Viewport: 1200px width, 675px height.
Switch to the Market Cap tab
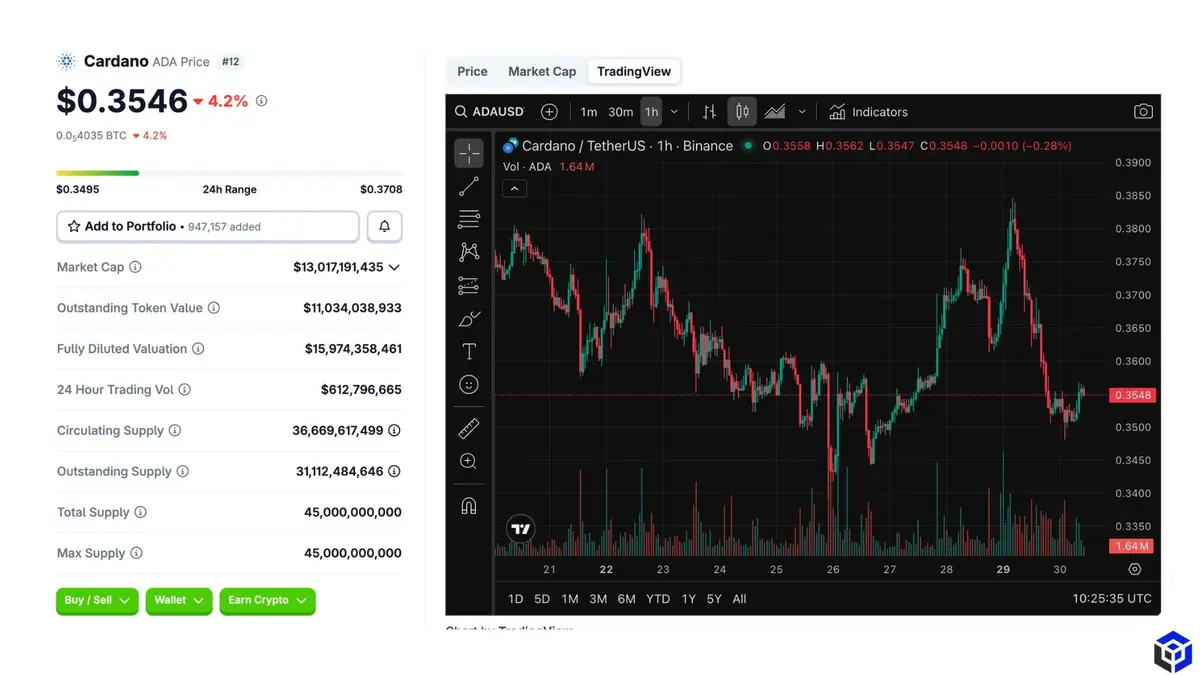[x=542, y=71]
